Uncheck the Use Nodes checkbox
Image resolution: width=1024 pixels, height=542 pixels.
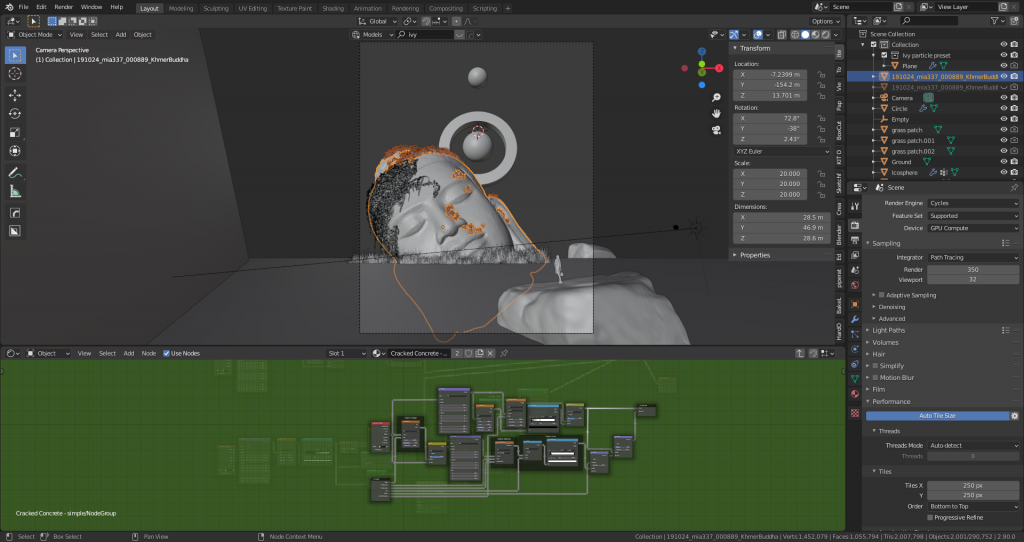[x=166, y=353]
